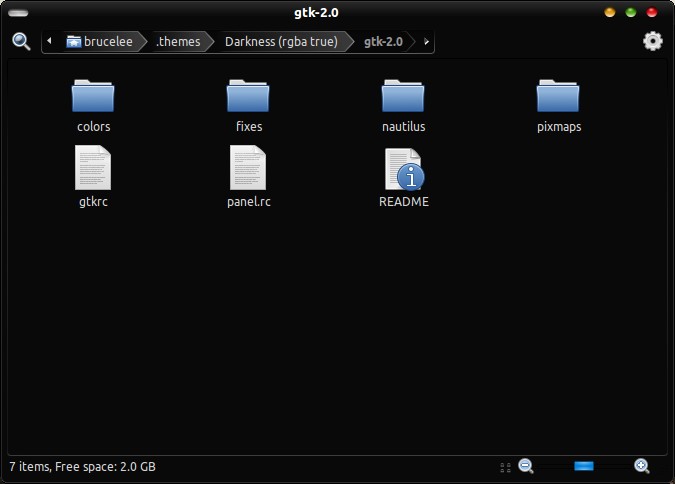The width and height of the screenshot is (675, 484).
Task: Click the gtk-2.0 window title
Action: tap(316, 13)
